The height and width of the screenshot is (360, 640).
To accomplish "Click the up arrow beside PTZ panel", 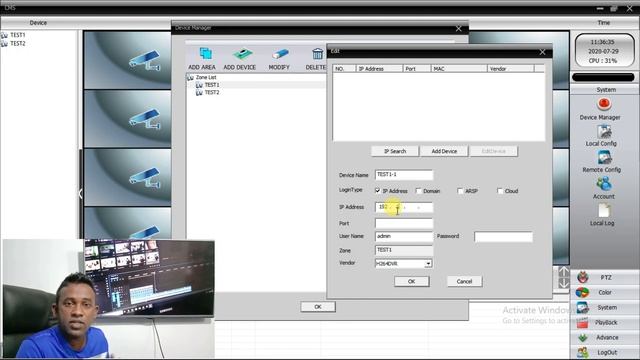I will pyautogui.click(x=564, y=272).
